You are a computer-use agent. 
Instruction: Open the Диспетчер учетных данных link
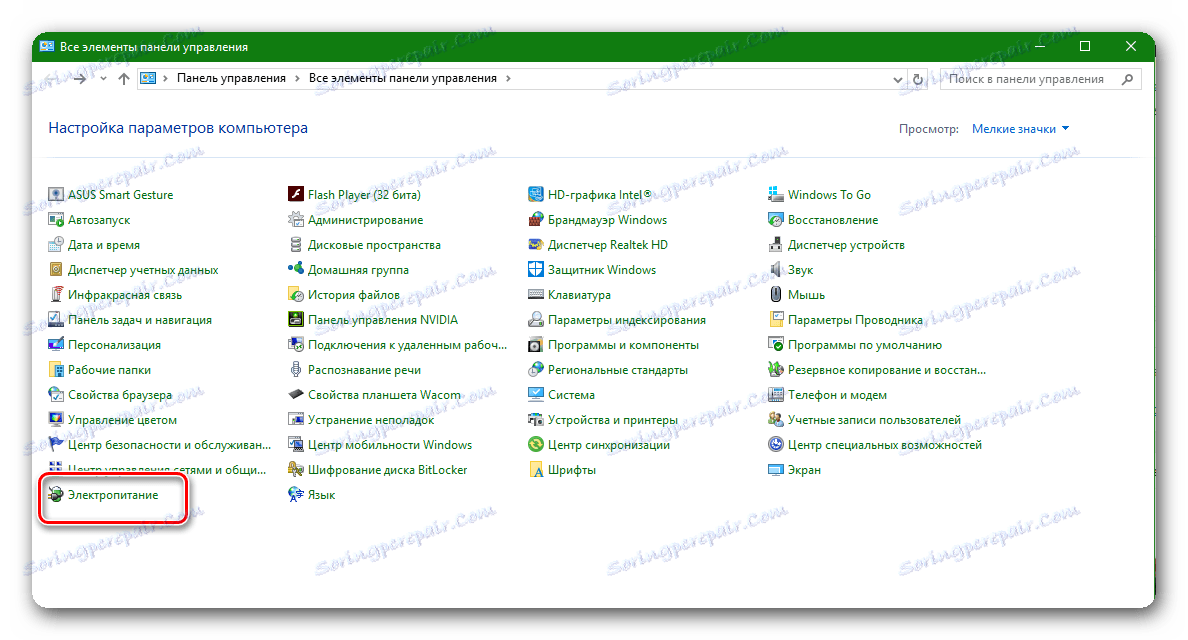143,270
